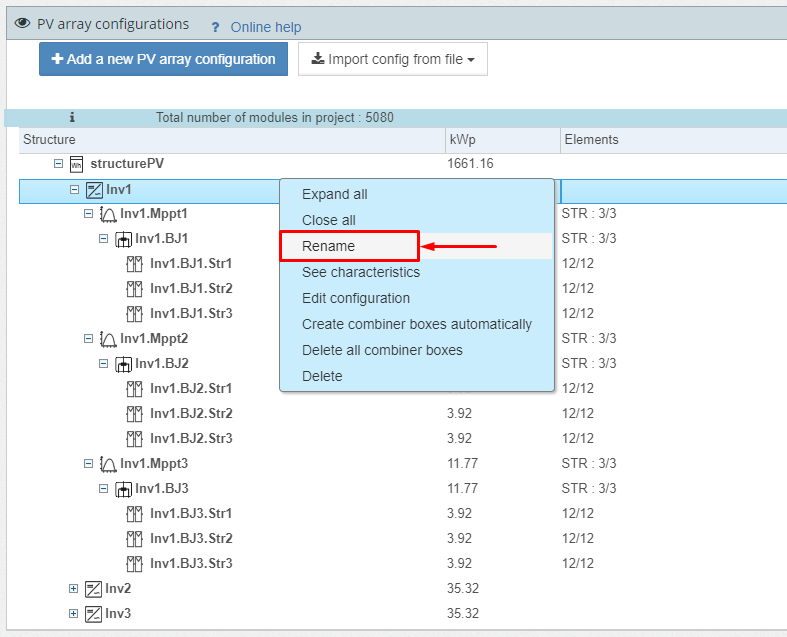Viewport: 787px width, 637px height.
Task: Click the eye icon beside PV array configurations
Action: pos(22,23)
